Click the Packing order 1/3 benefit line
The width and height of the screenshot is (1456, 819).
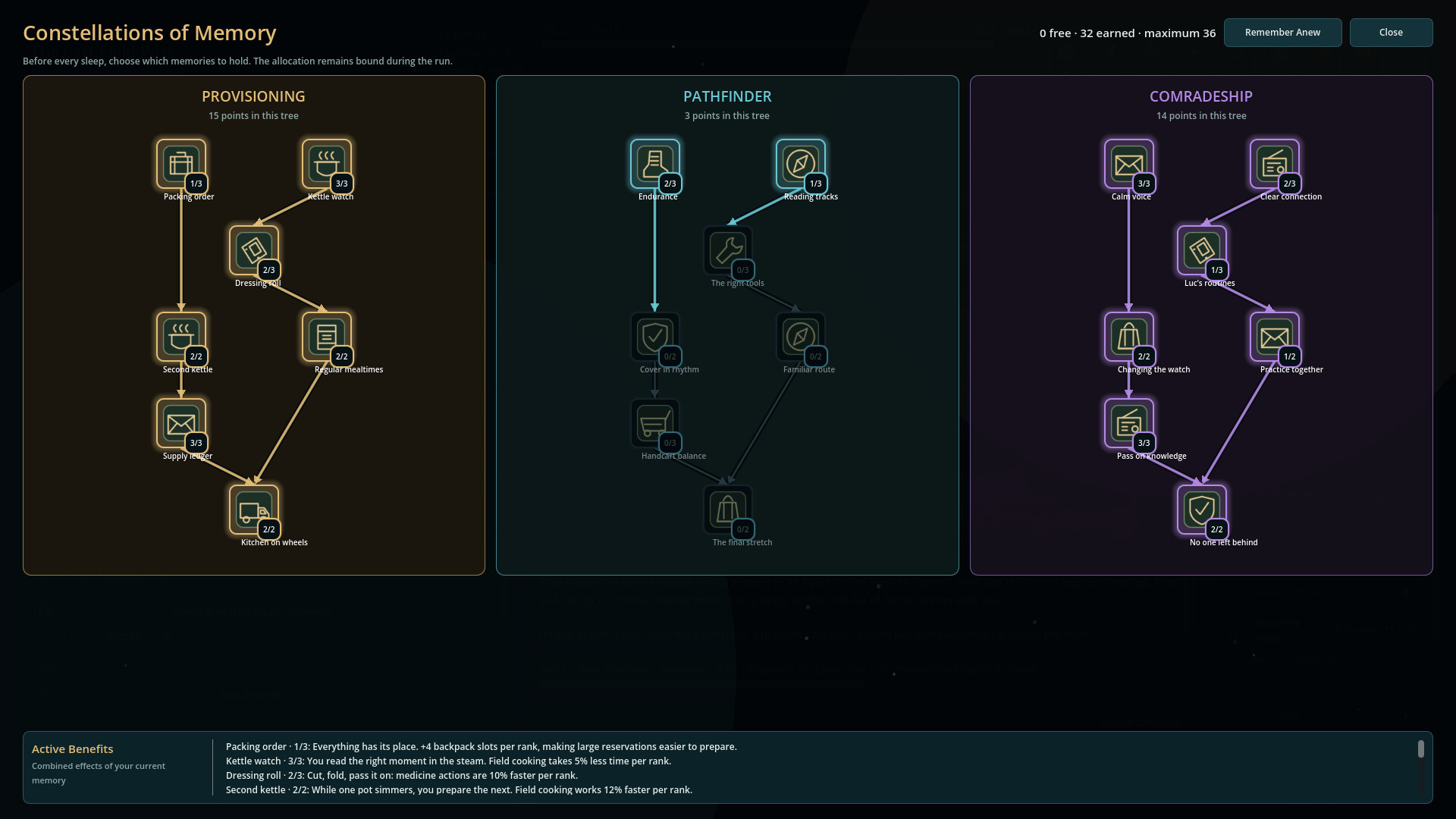(481, 747)
